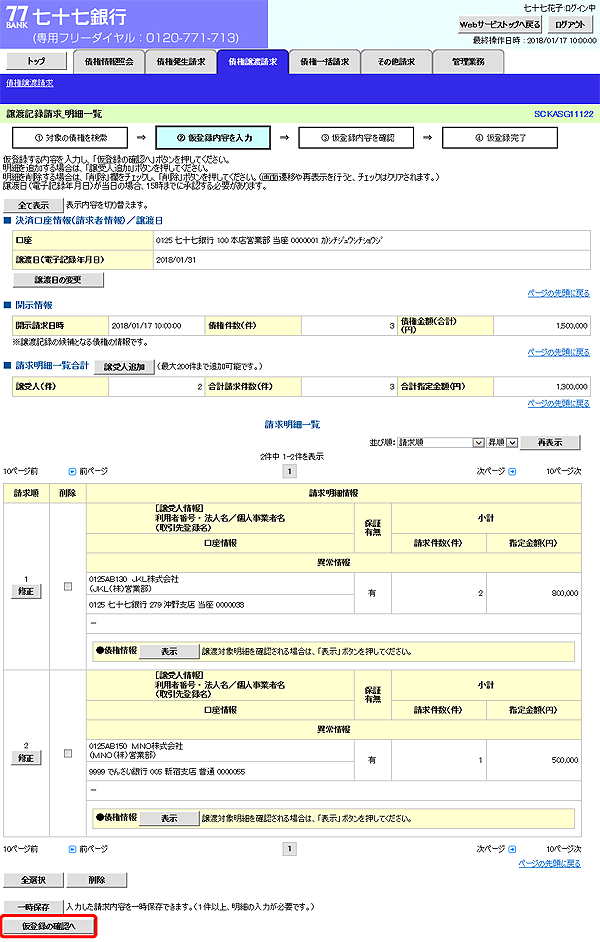Click the 譲渡日の変更 button
The width and height of the screenshot is (600, 942).
tap(58, 280)
